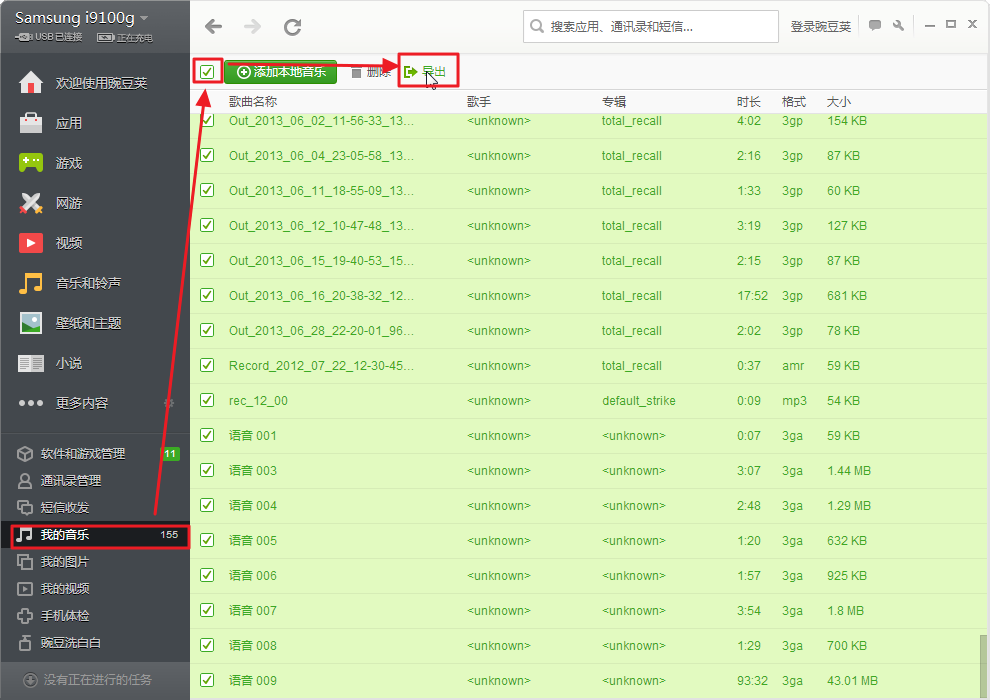
Task: Uncheck Record_2012_07_22 row checkbox
Action: (x=207, y=365)
